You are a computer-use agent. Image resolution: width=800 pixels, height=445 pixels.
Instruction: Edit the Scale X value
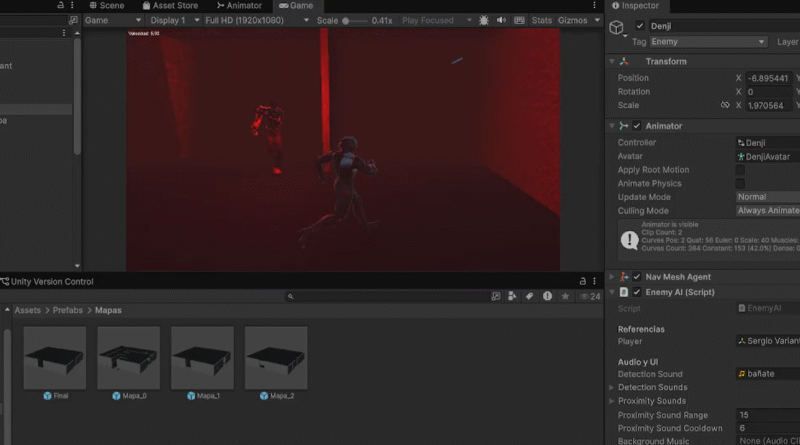[x=769, y=106]
